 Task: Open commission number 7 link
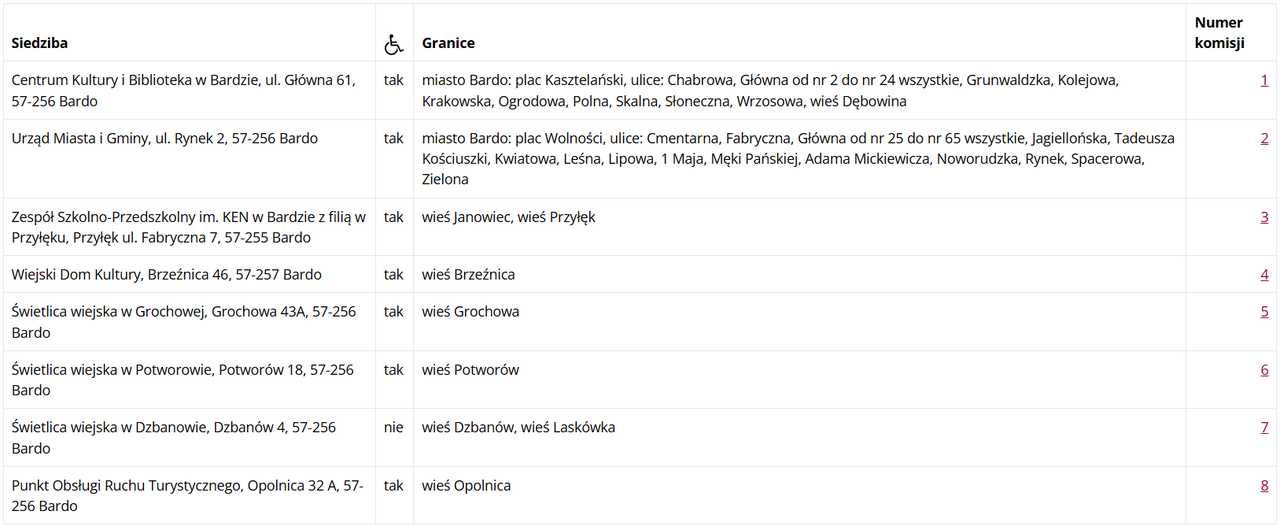[1264, 427]
